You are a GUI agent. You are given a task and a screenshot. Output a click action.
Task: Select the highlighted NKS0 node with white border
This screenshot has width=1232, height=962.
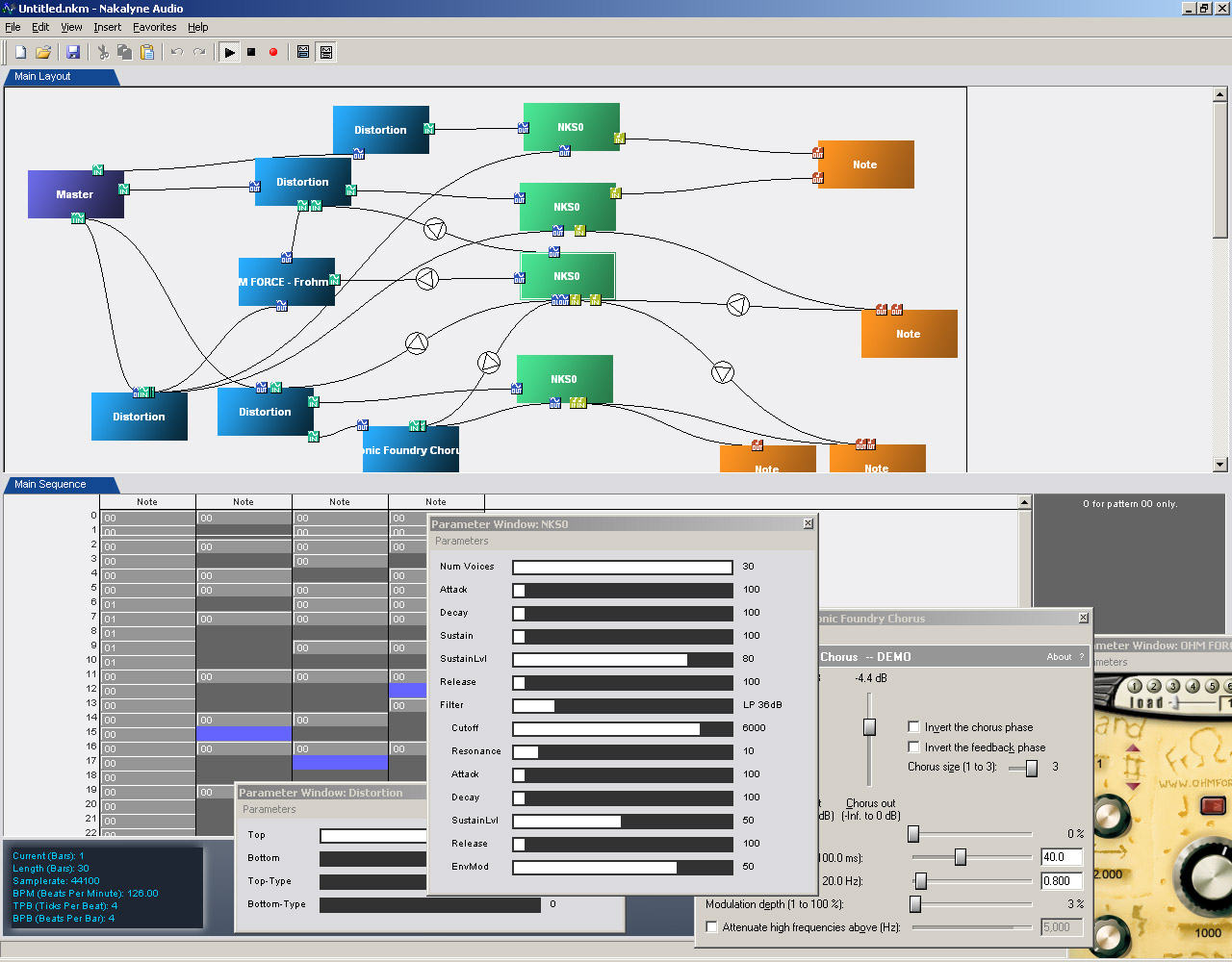[x=567, y=276]
